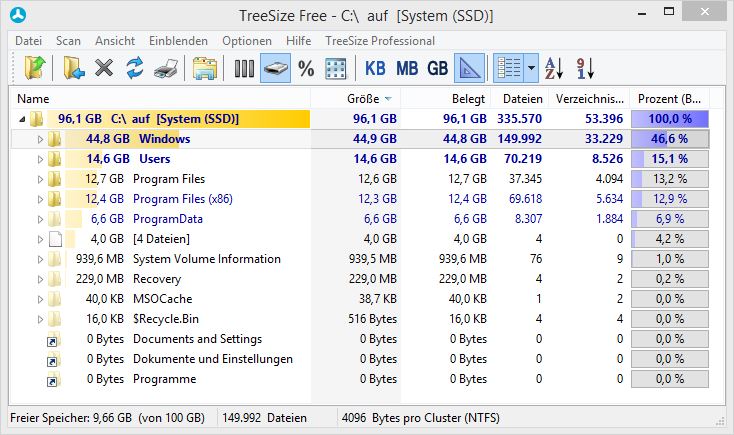Sort by the Dateien column header
The height and width of the screenshot is (435, 734).
tap(518, 99)
